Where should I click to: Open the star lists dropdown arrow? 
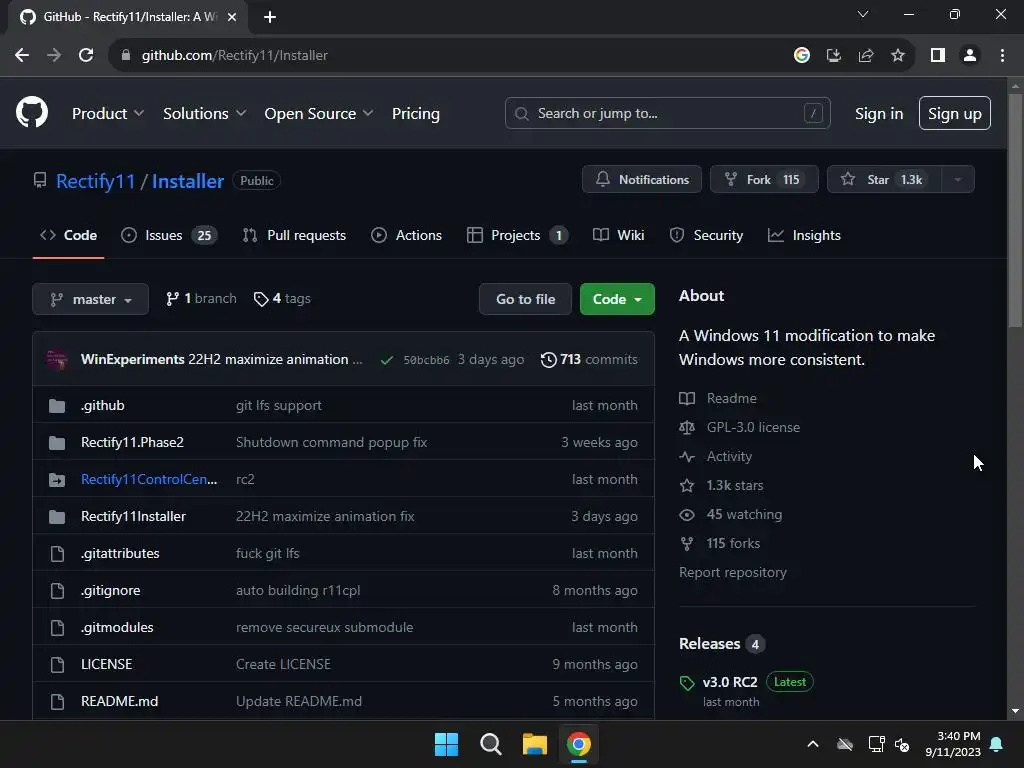[958, 179]
